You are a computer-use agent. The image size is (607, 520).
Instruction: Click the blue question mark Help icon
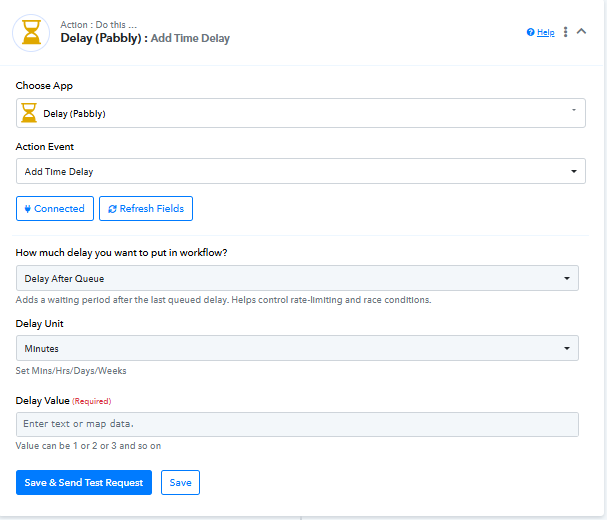(530, 33)
